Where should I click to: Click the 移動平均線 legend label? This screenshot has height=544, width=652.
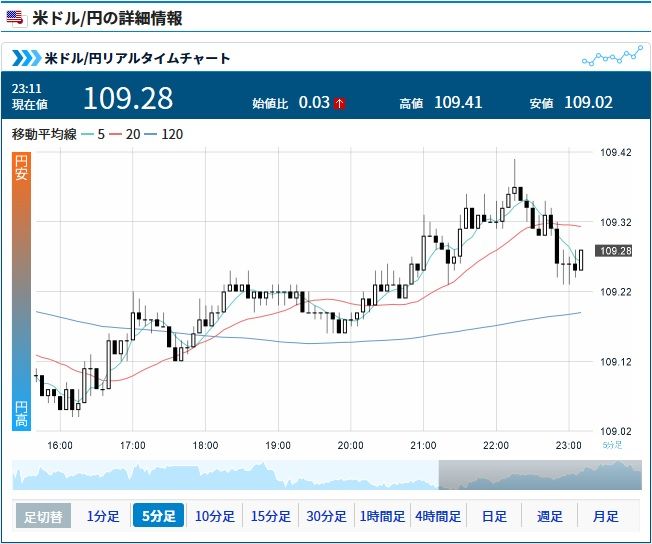pos(44,134)
